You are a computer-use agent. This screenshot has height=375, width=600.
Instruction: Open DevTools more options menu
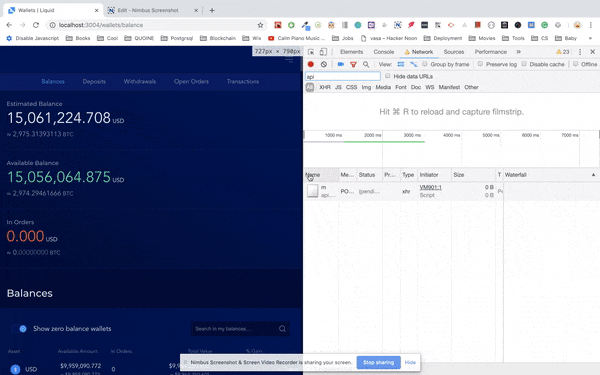click(x=580, y=52)
